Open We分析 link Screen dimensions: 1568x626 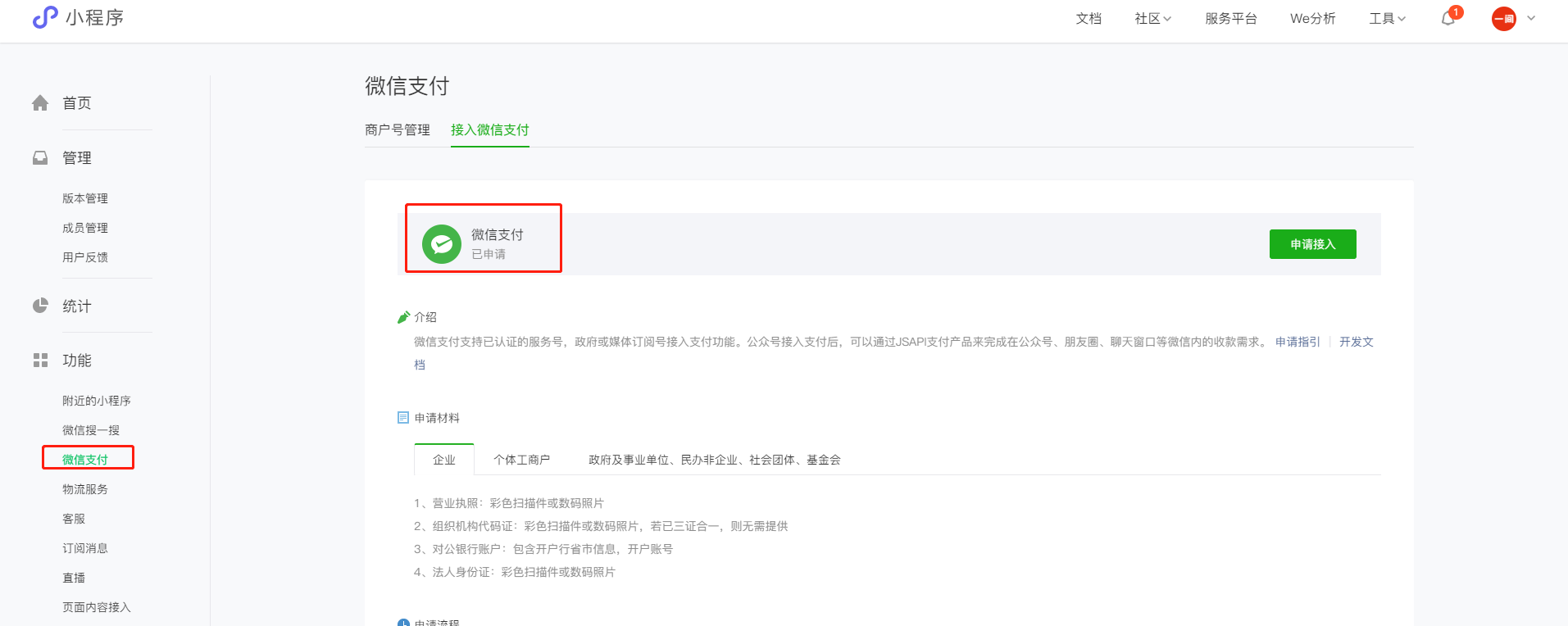pos(1313,19)
